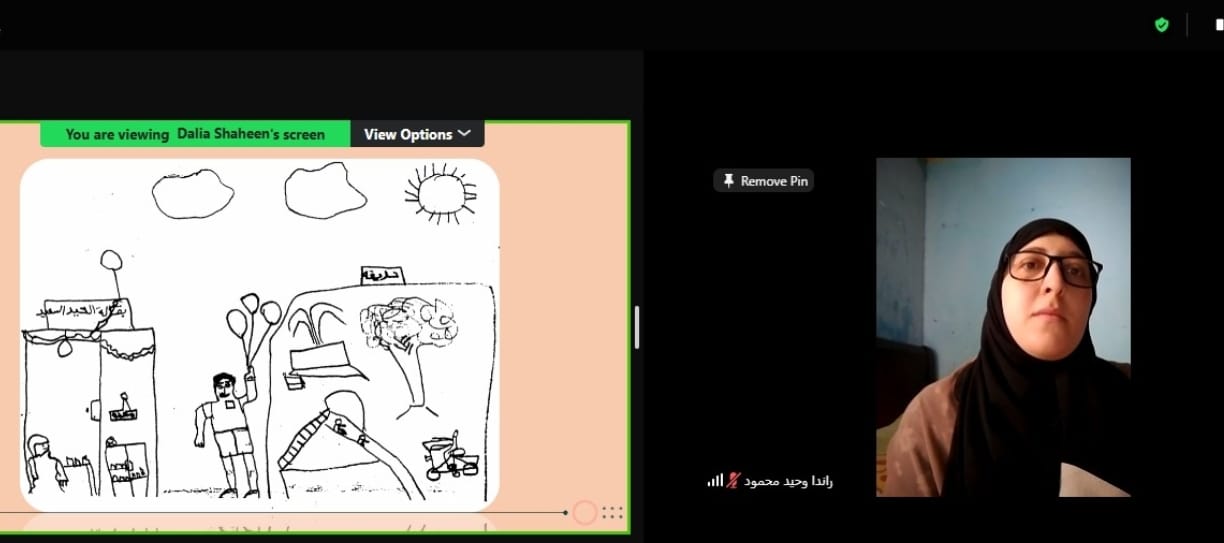Click the six-dot grid icon under the slide
The width and height of the screenshot is (1224, 543).
point(612,513)
